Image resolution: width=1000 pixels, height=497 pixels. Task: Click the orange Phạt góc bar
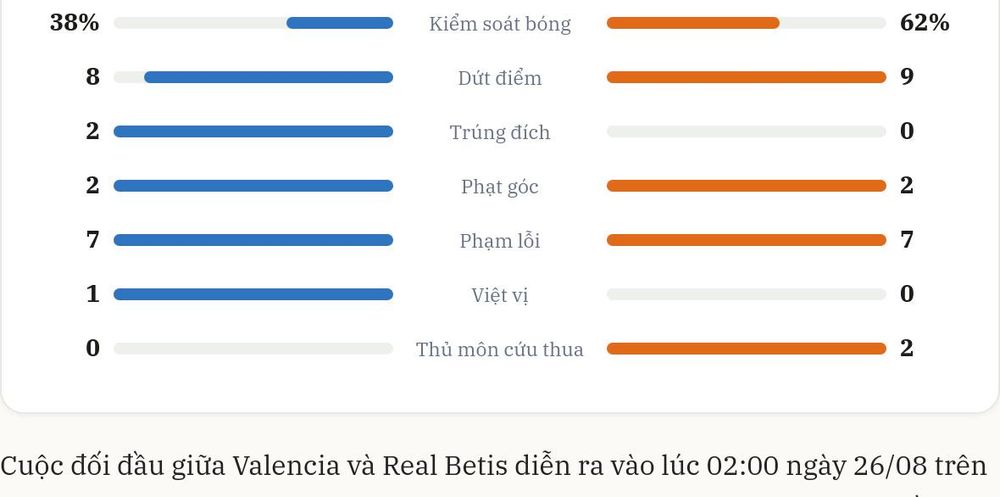coord(746,186)
